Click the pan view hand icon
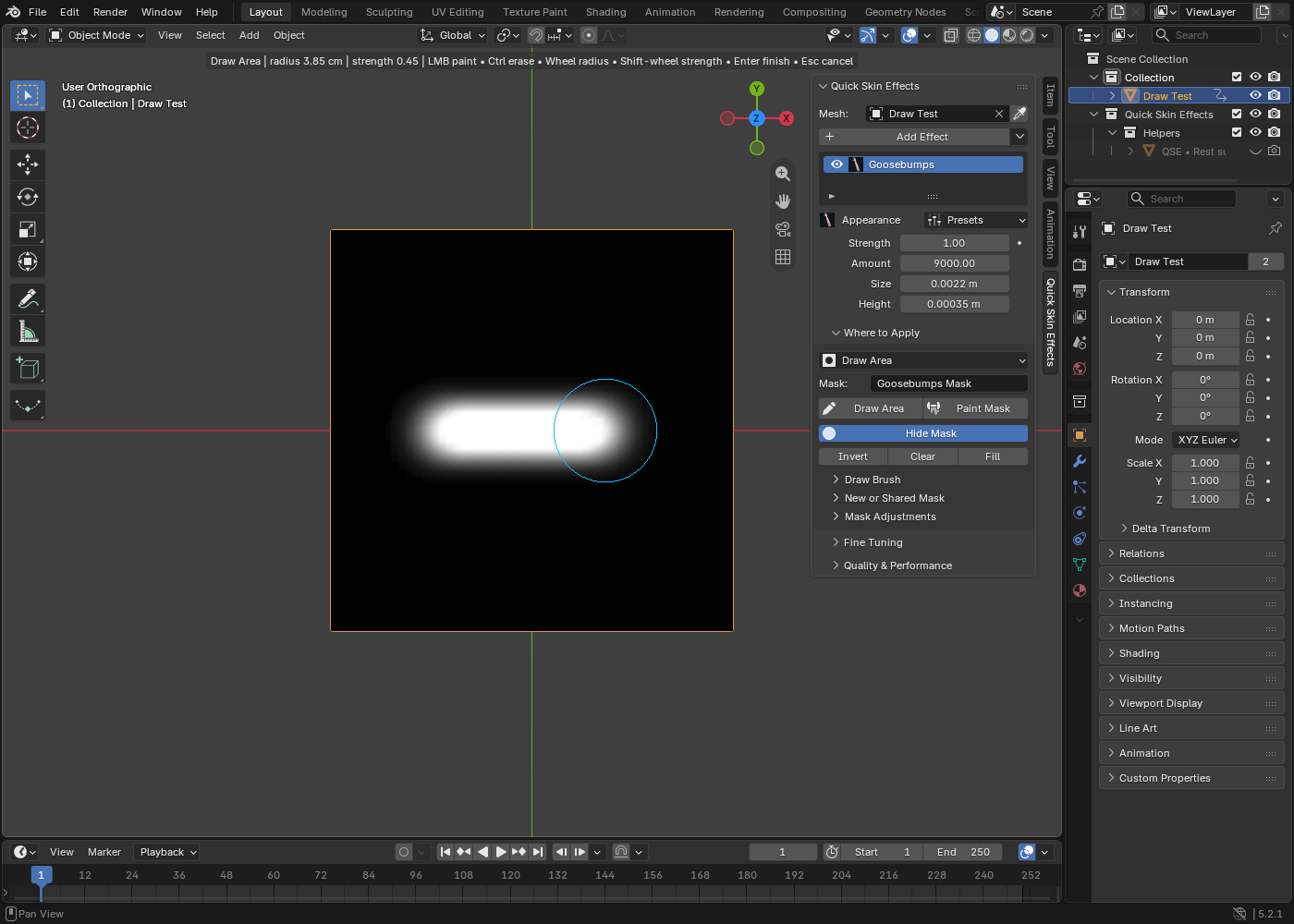This screenshot has height=924, width=1294. point(783,201)
